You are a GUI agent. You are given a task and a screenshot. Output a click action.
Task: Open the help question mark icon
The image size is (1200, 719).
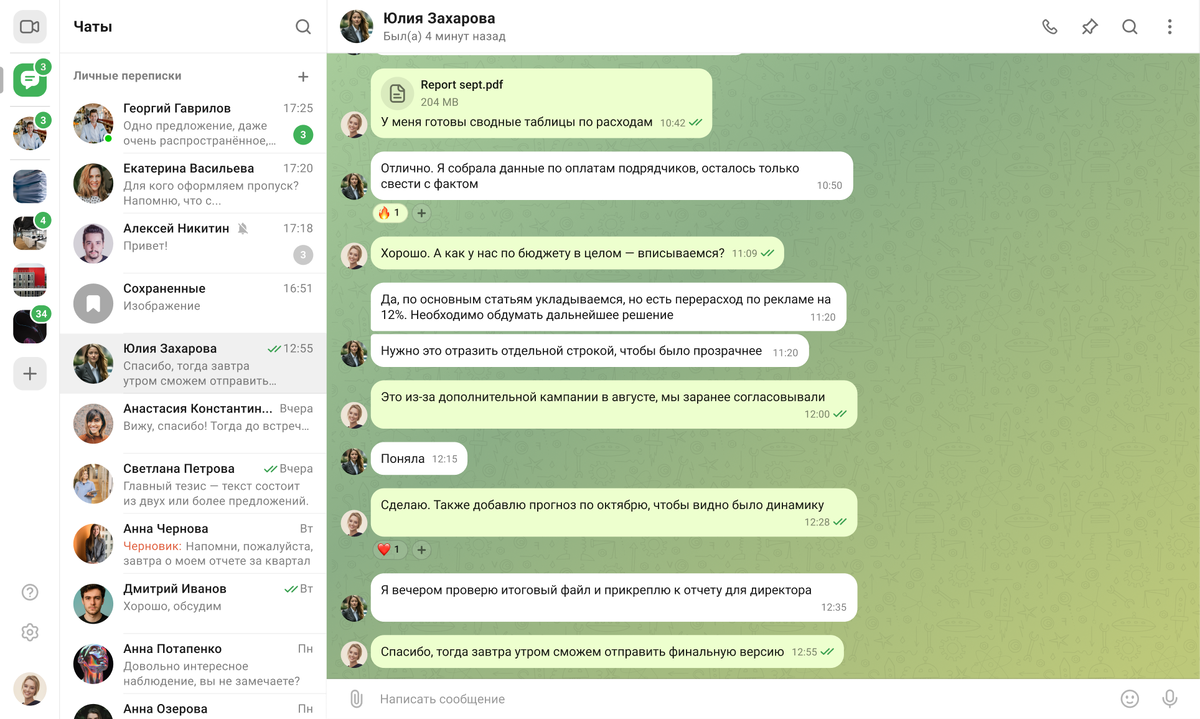click(x=29, y=592)
